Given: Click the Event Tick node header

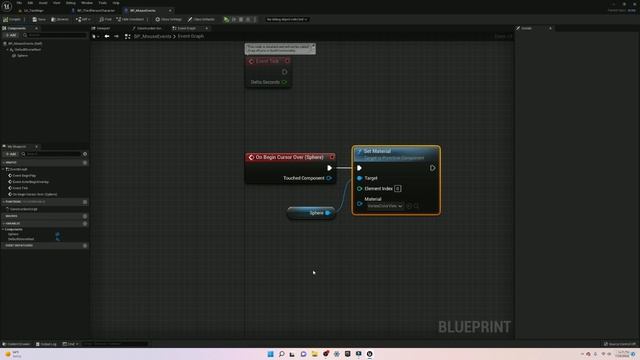Looking at the screenshot, I should 269,61.
